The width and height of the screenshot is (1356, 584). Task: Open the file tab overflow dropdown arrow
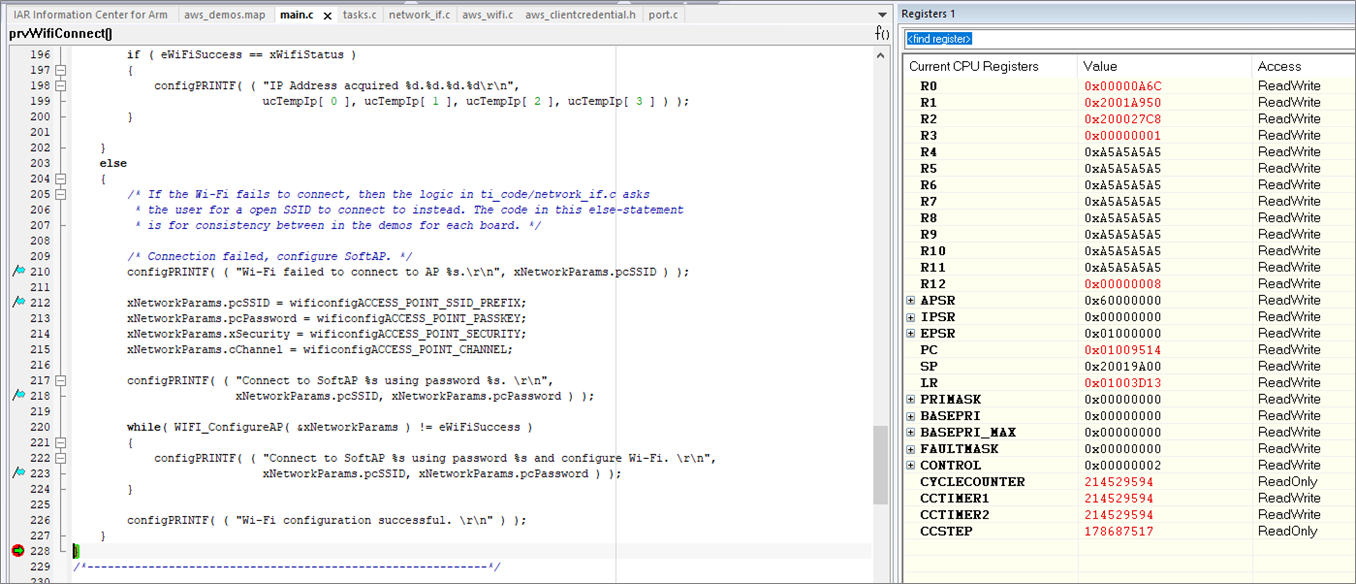click(x=881, y=15)
